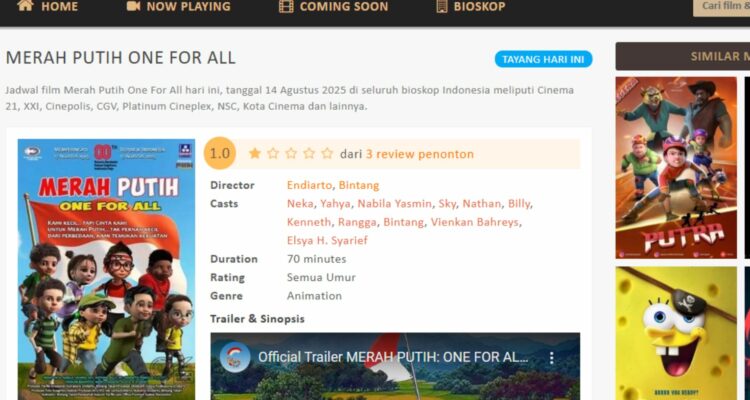750x400 pixels.
Task: Open cast member Sky link
Action: 447,204
